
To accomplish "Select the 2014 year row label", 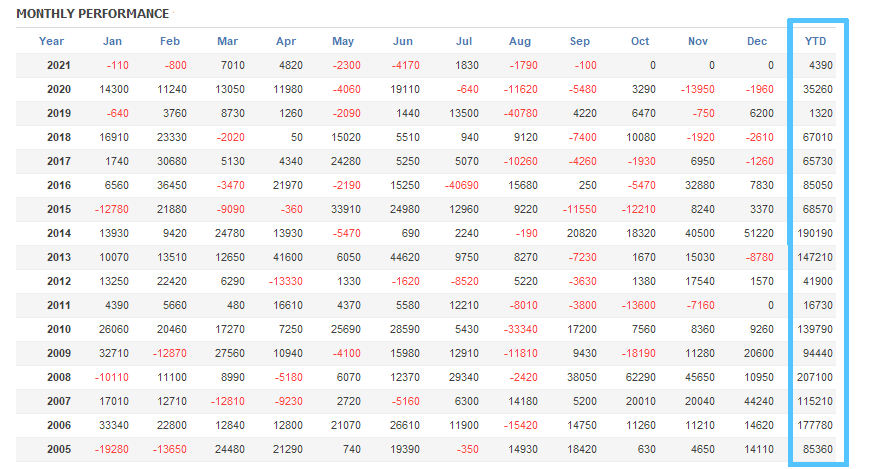I will 59,233.
